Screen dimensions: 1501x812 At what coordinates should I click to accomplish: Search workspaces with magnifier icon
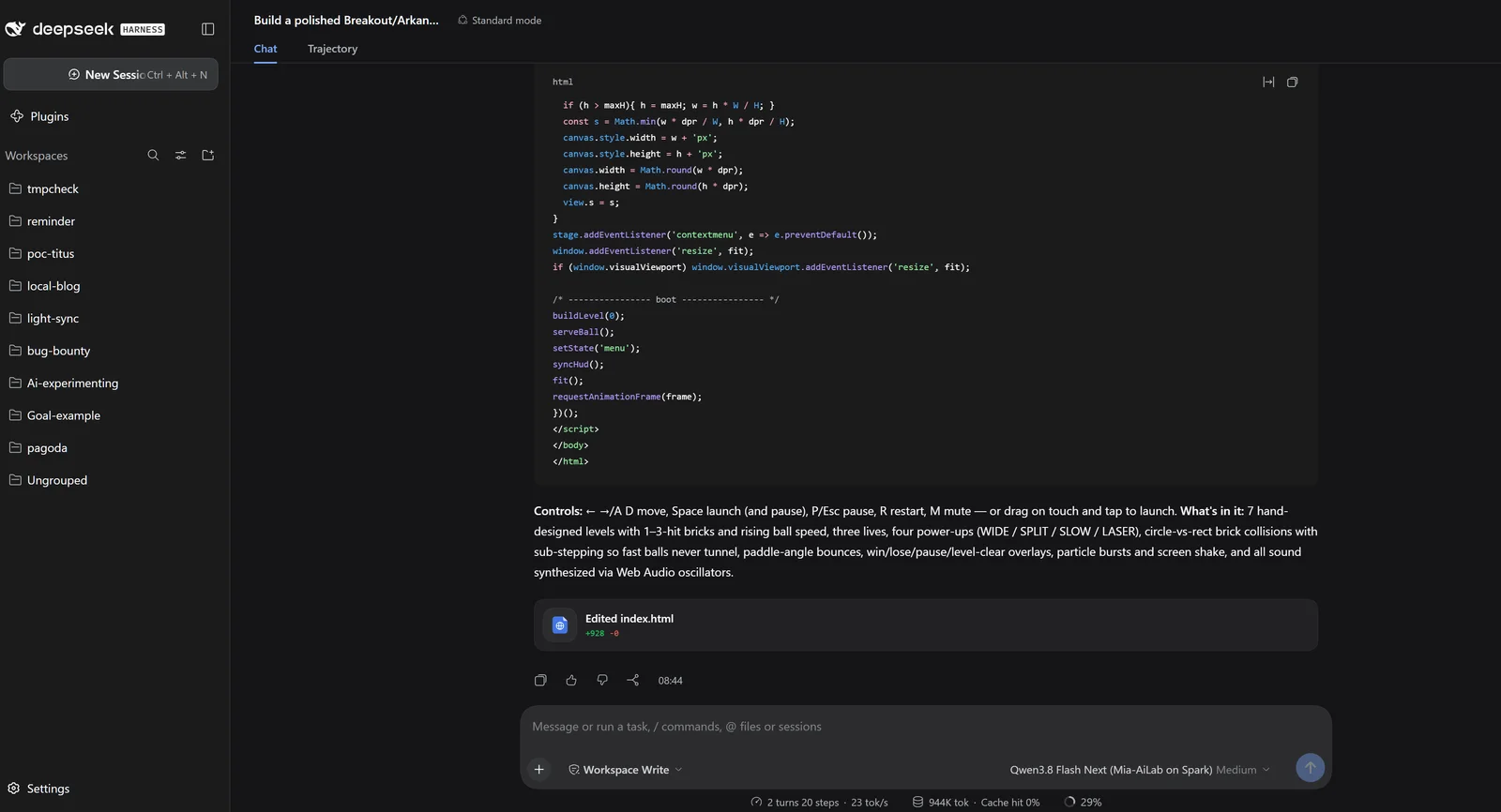(x=153, y=155)
